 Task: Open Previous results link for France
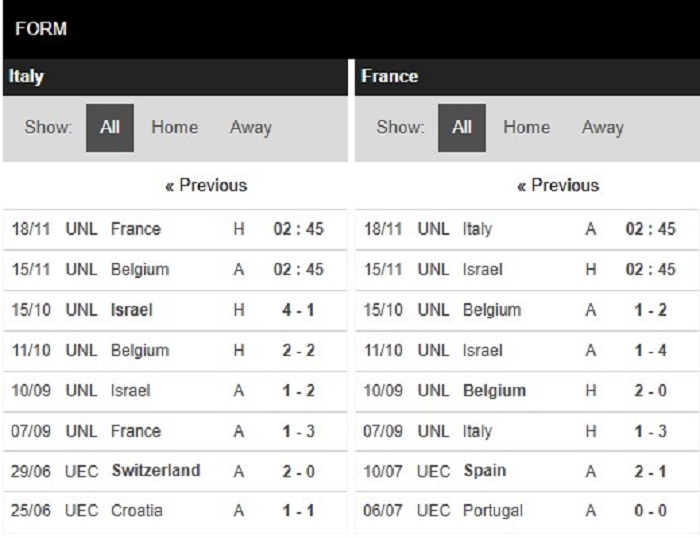[558, 185]
